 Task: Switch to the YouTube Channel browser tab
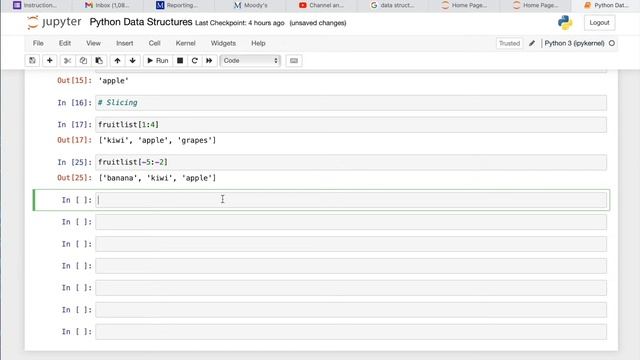(321, 5)
